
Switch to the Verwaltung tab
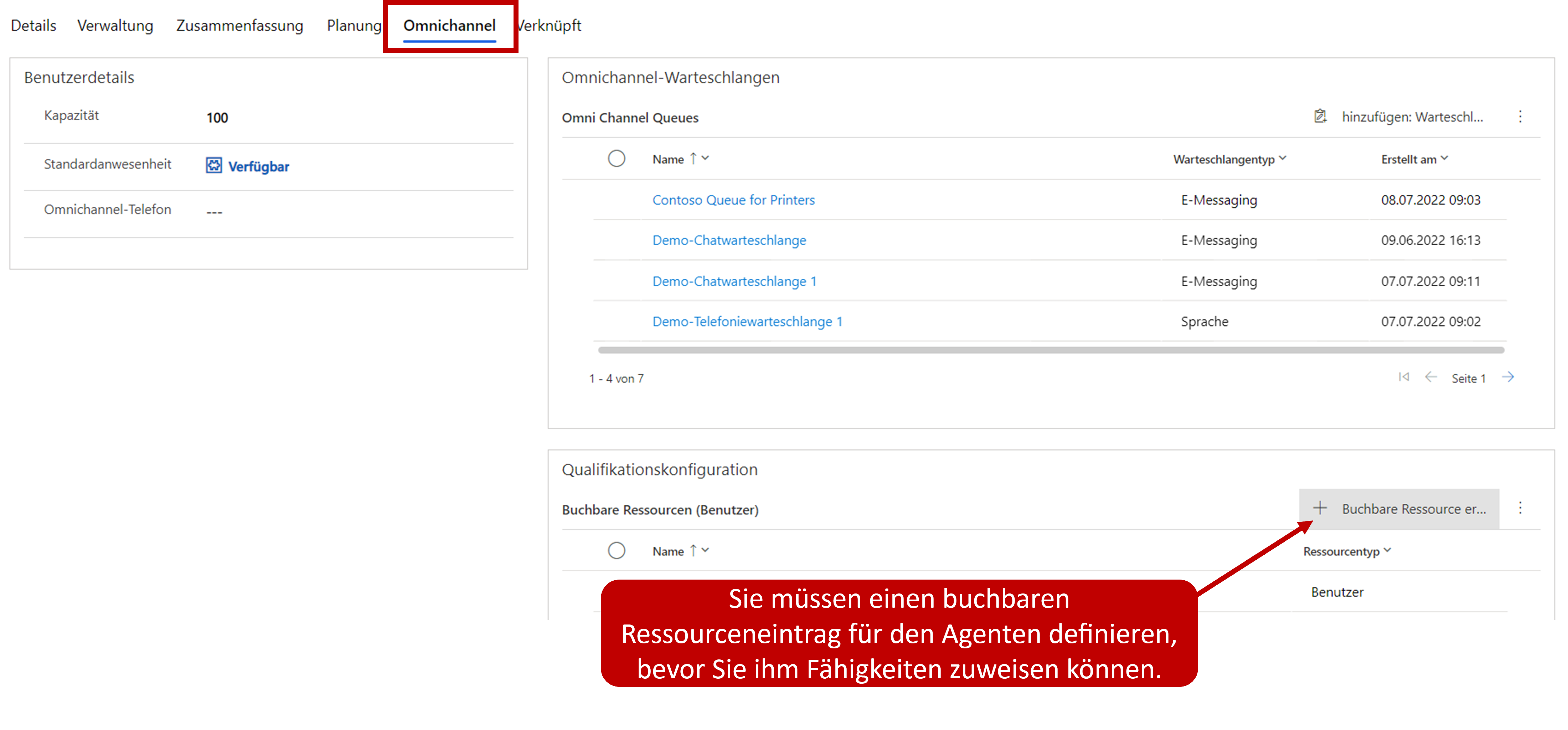point(115,26)
